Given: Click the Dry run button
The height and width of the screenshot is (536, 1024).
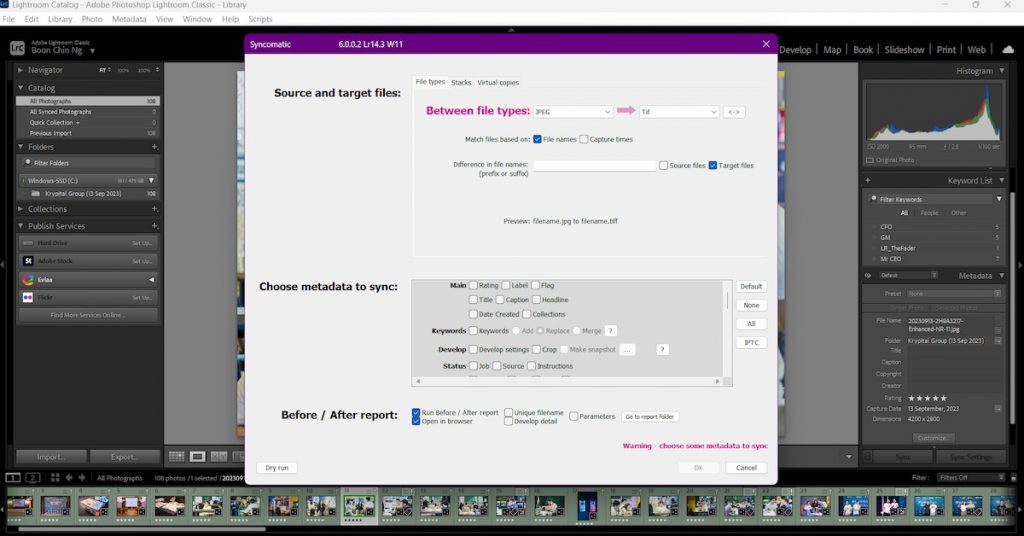Looking at the screenshot, I should click(277, 467).
